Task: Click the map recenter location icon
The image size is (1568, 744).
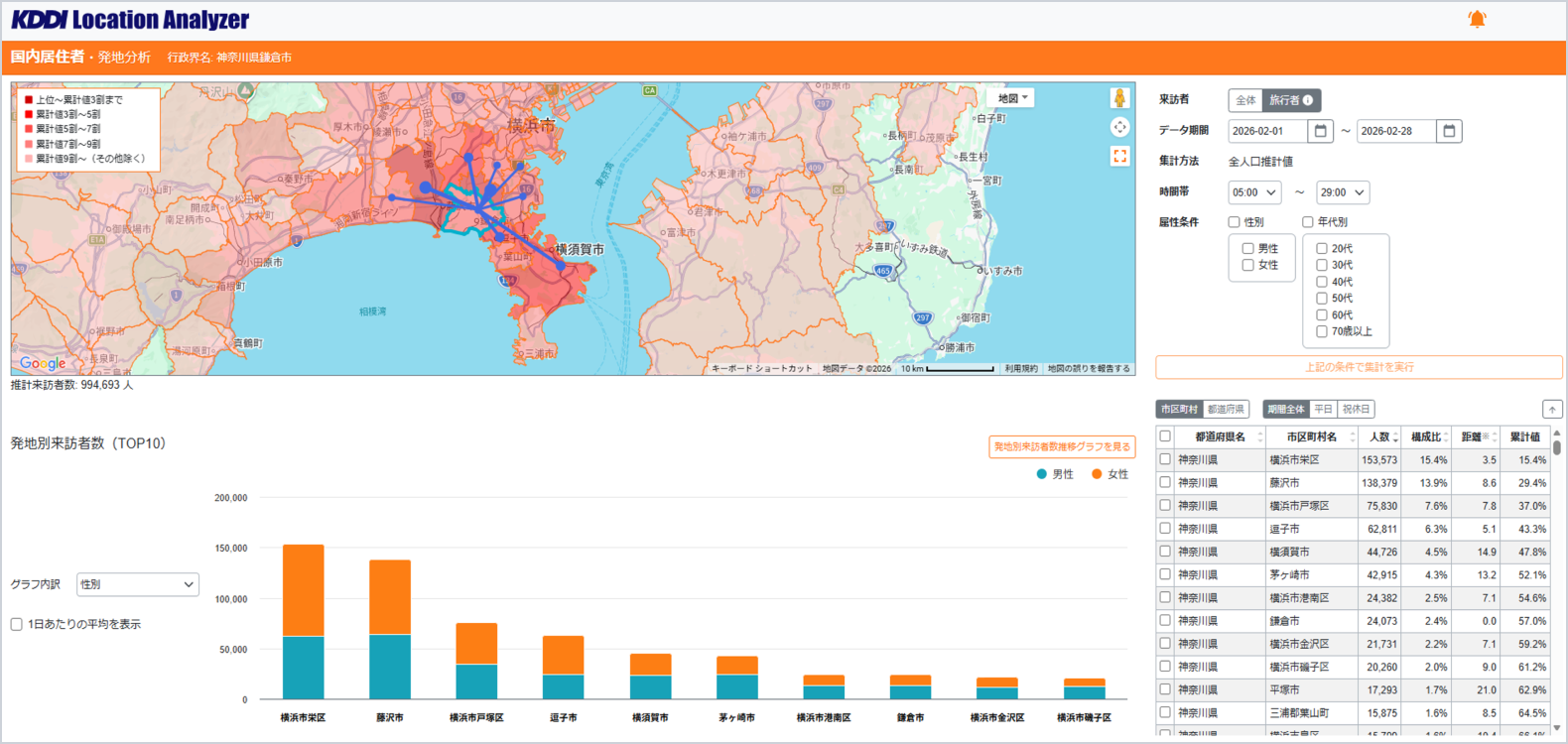Action: [1119, 127]
